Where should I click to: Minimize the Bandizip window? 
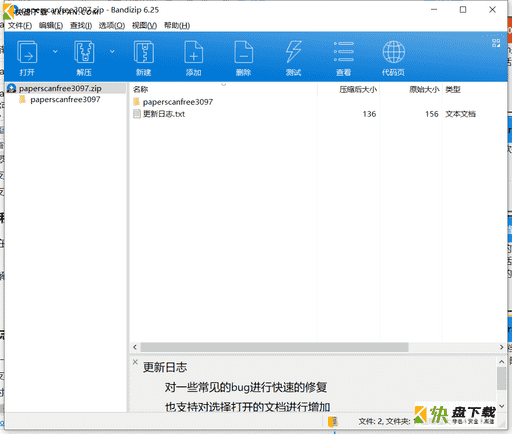click(x=434, y=10)
